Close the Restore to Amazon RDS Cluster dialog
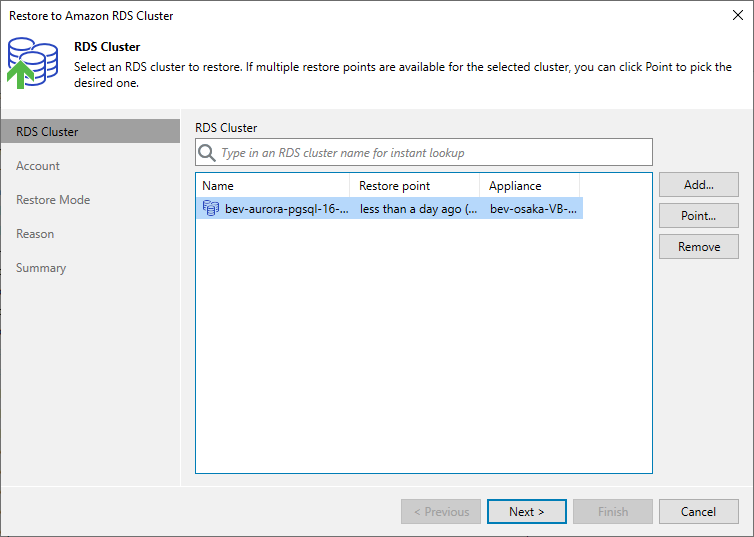 click(738, 15)
